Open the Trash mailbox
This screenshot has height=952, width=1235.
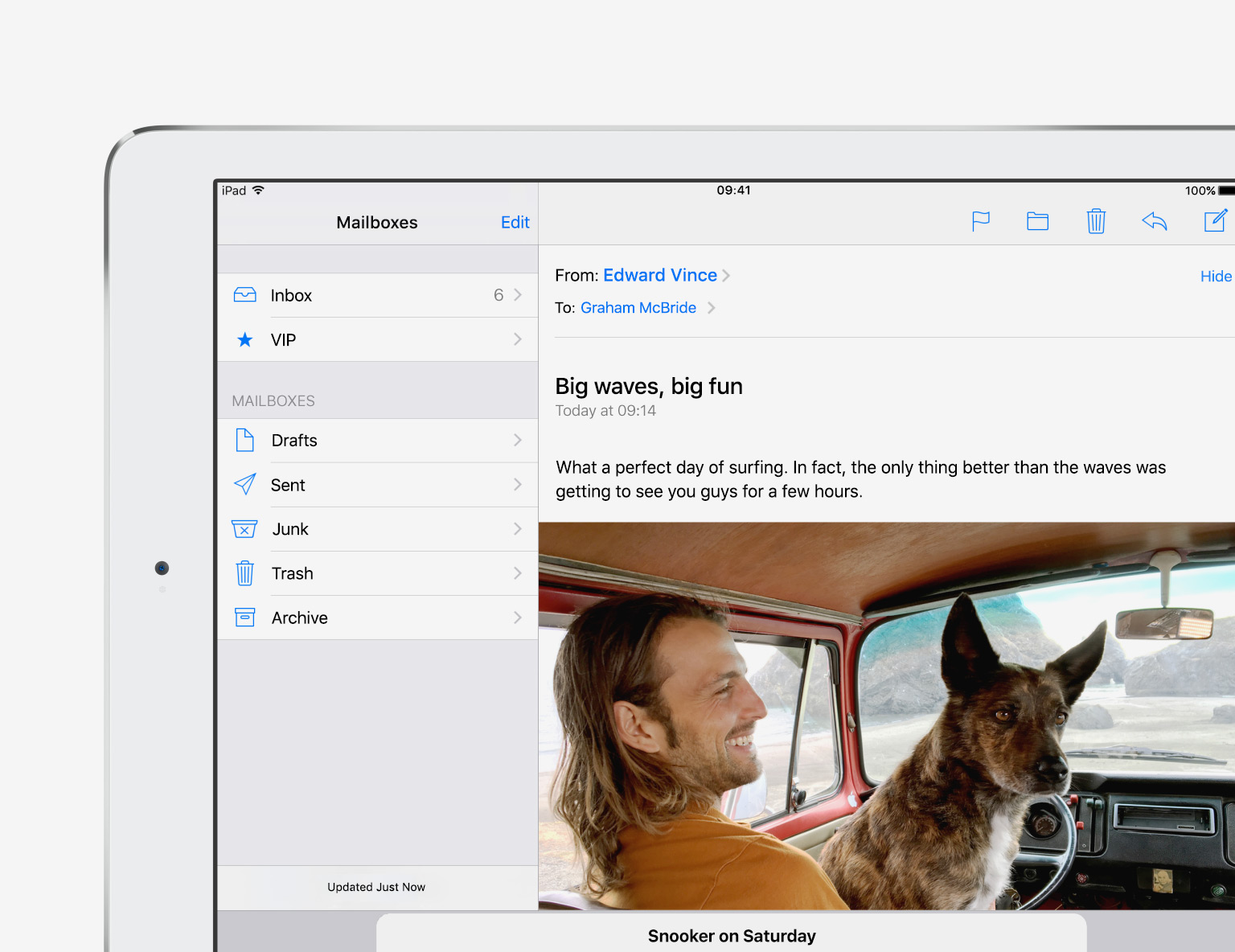pyautogui.click(x=293, y=573)
